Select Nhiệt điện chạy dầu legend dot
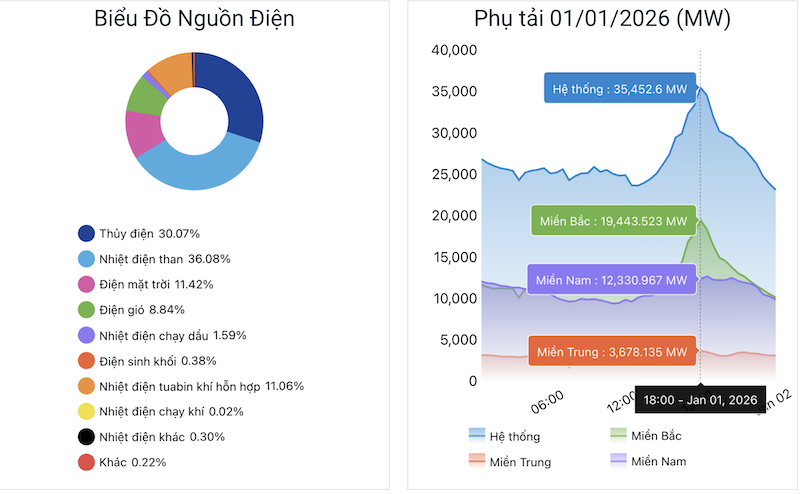The height and width of the screenshot is (494, 800). [87, 336]
